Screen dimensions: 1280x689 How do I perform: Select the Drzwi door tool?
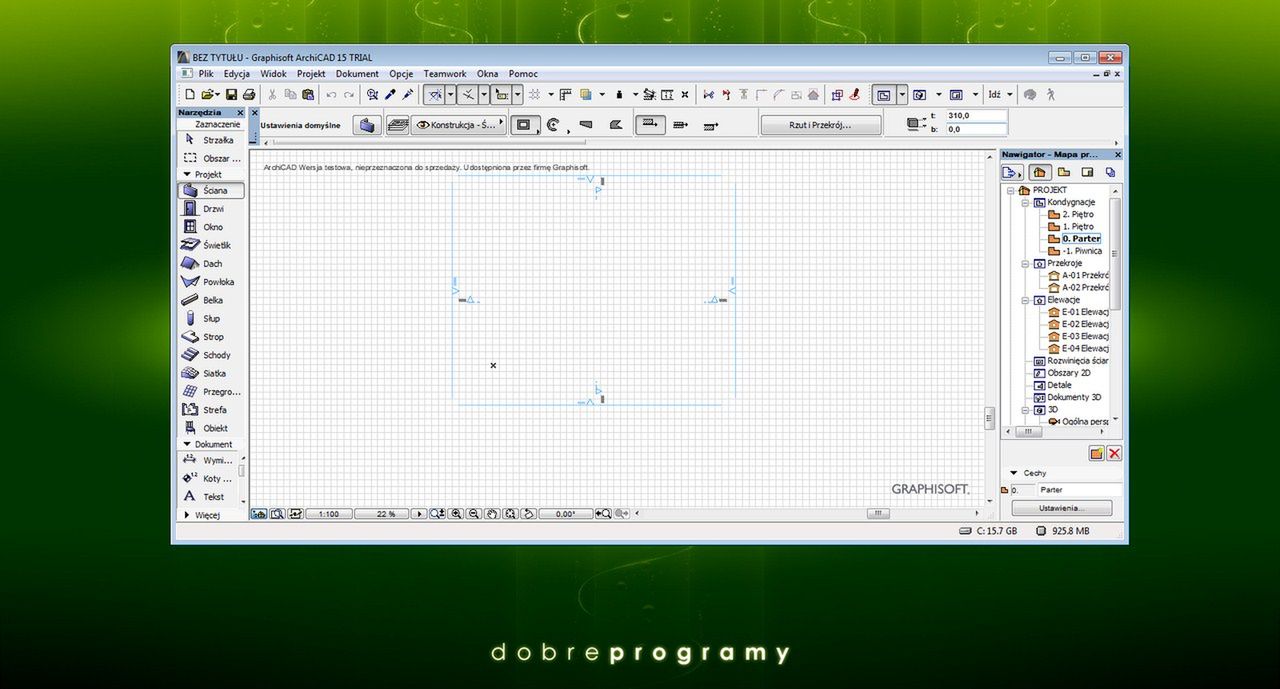[x=211, y=209]
